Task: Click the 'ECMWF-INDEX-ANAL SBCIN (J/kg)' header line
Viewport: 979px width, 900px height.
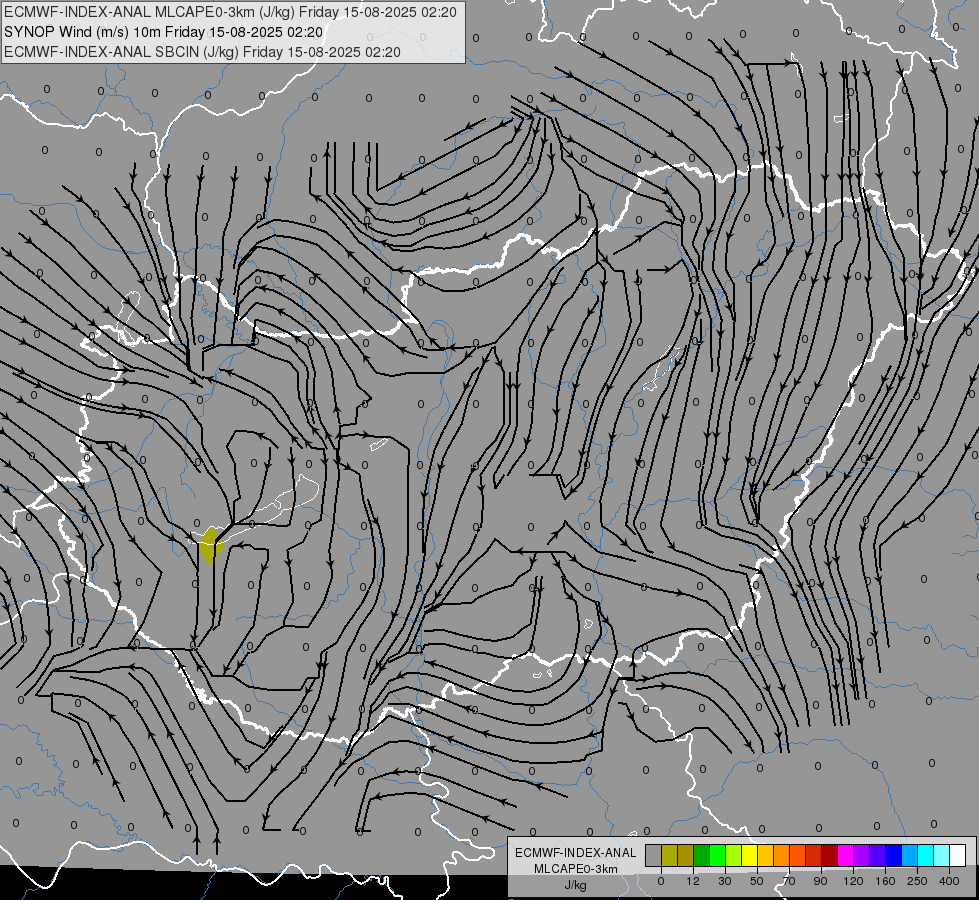Action: tap(202, 52)
